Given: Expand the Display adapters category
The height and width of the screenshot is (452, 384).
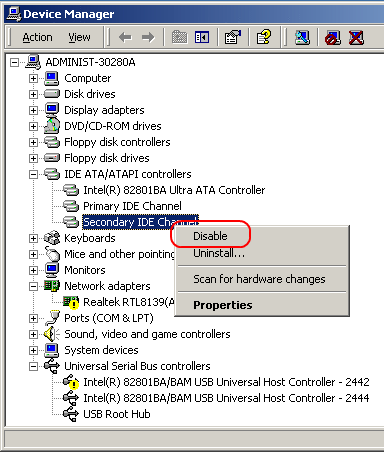Looking at the screenshot, I should coord(33,110).
